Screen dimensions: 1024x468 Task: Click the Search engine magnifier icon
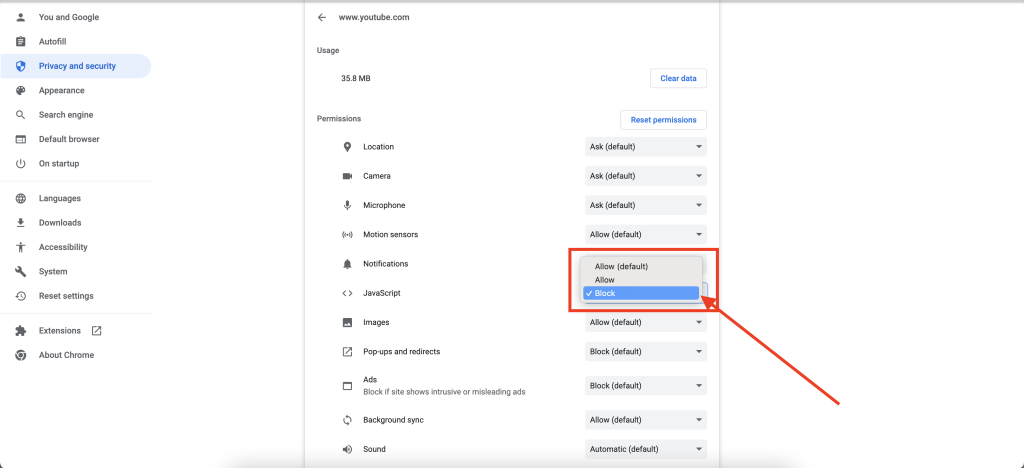click(20, 115)
